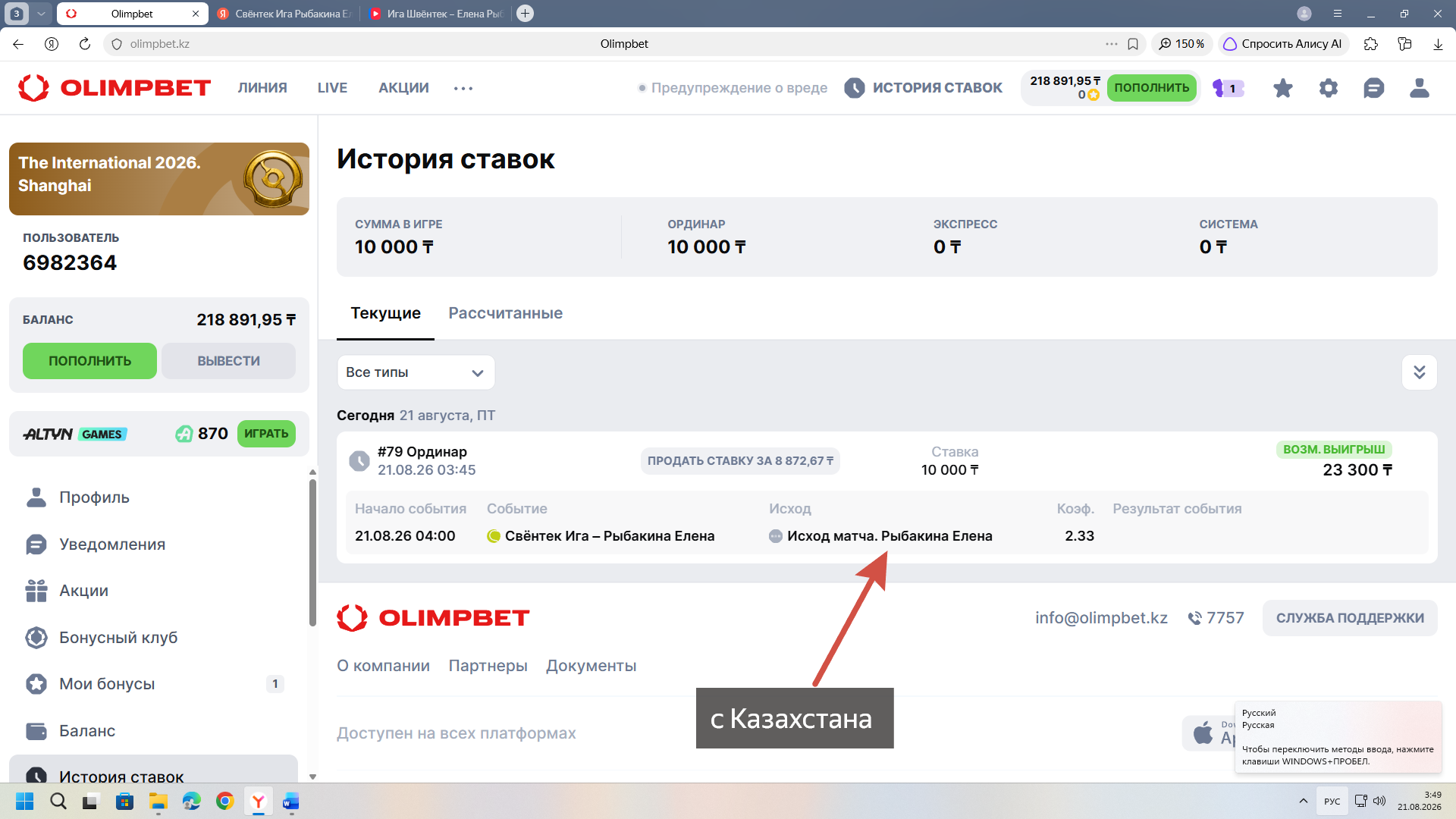The image size is (1456, 819).
Task: Open Windows Start menu
Action: [x=25, y=801]
